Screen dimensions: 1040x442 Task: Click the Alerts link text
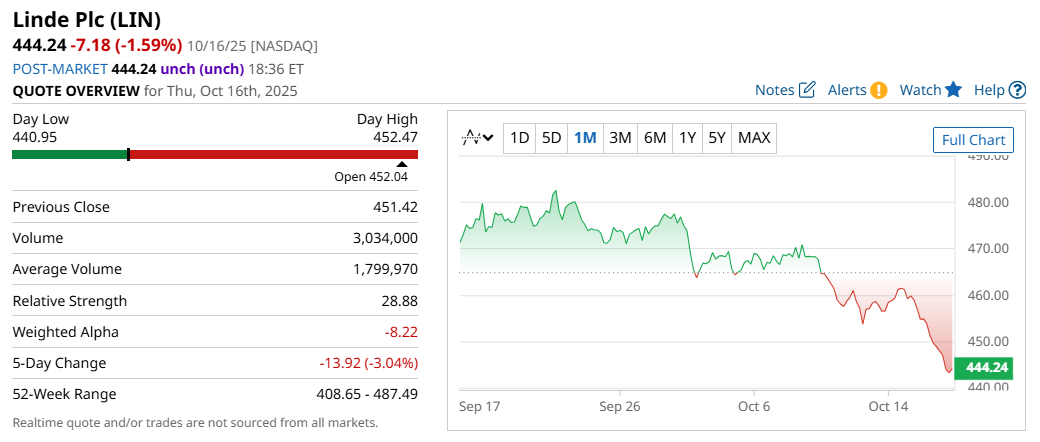point(847,90)
